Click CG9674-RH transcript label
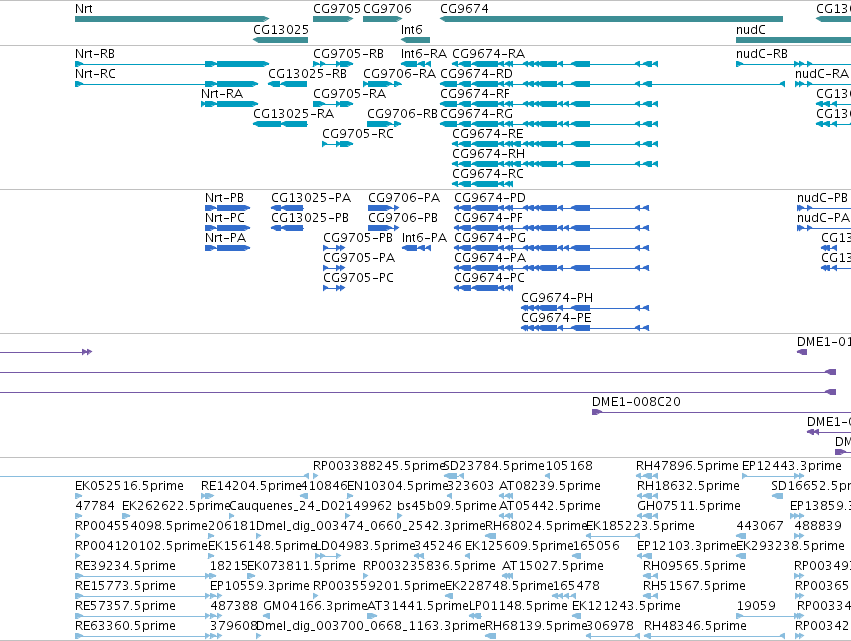This screenshot has height=641, width=851. [x=488, y=154]
